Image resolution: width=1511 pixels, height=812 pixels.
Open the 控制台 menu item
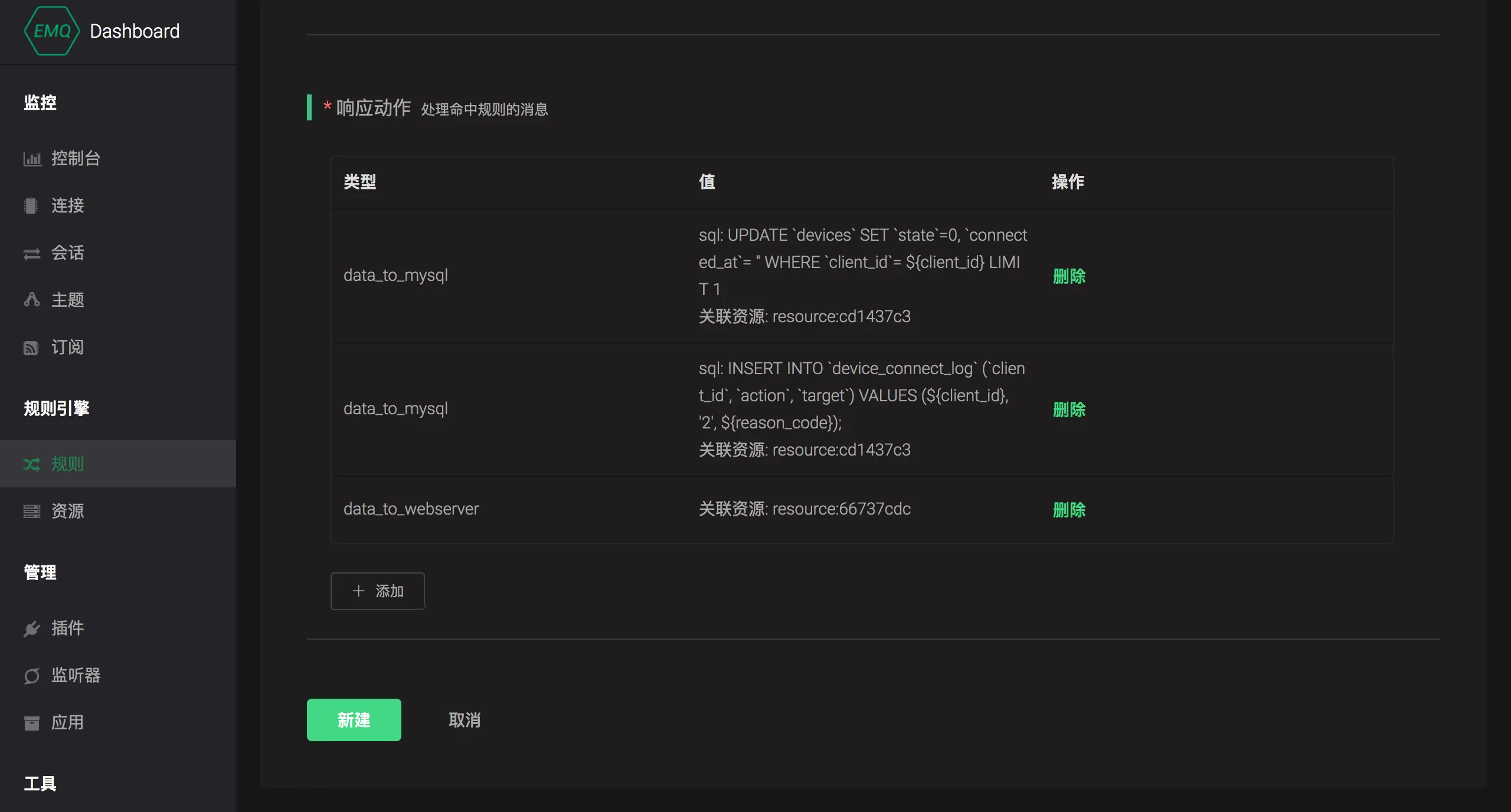coord(76,158)
